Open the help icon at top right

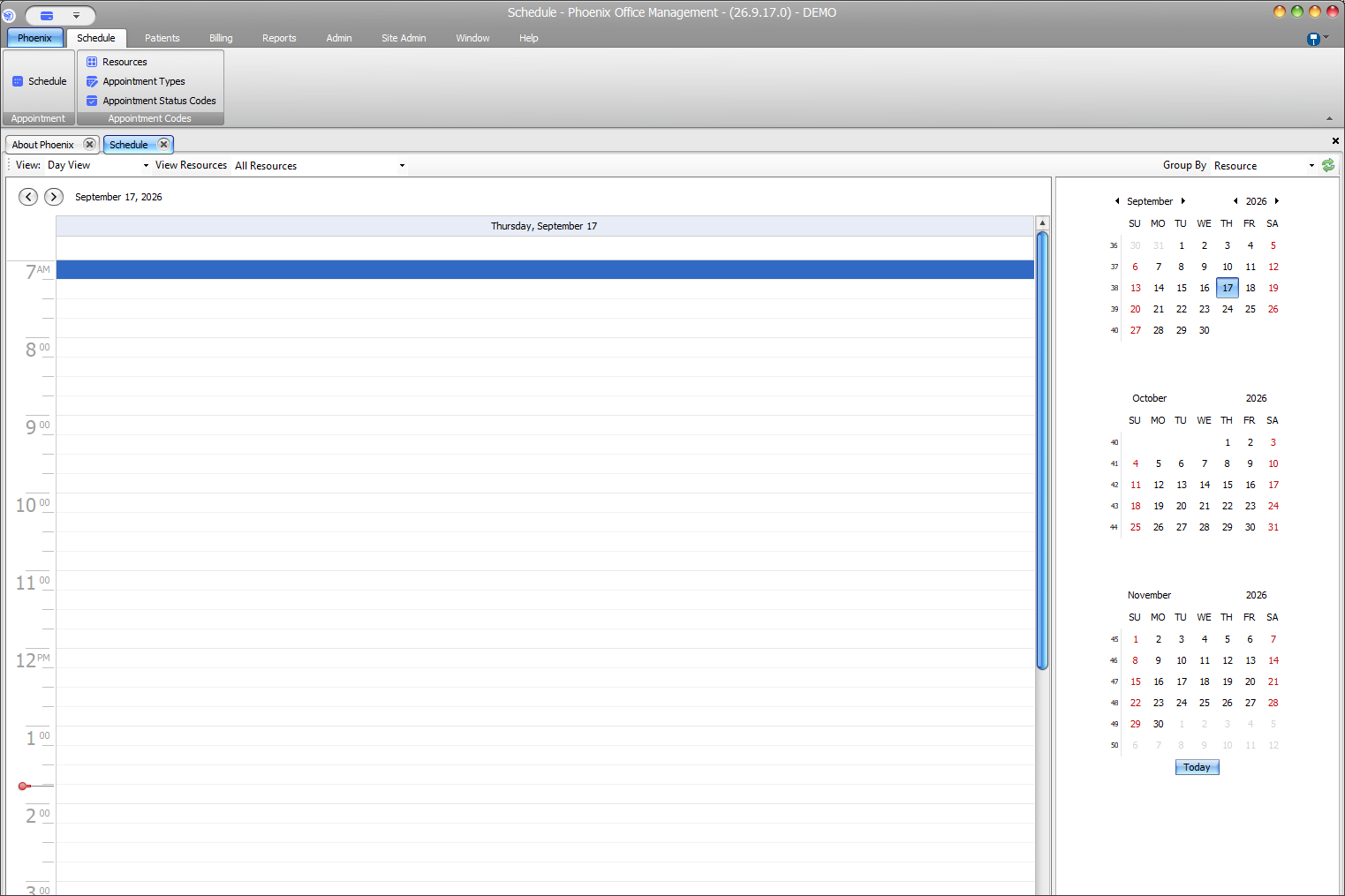click(1313, 39)
